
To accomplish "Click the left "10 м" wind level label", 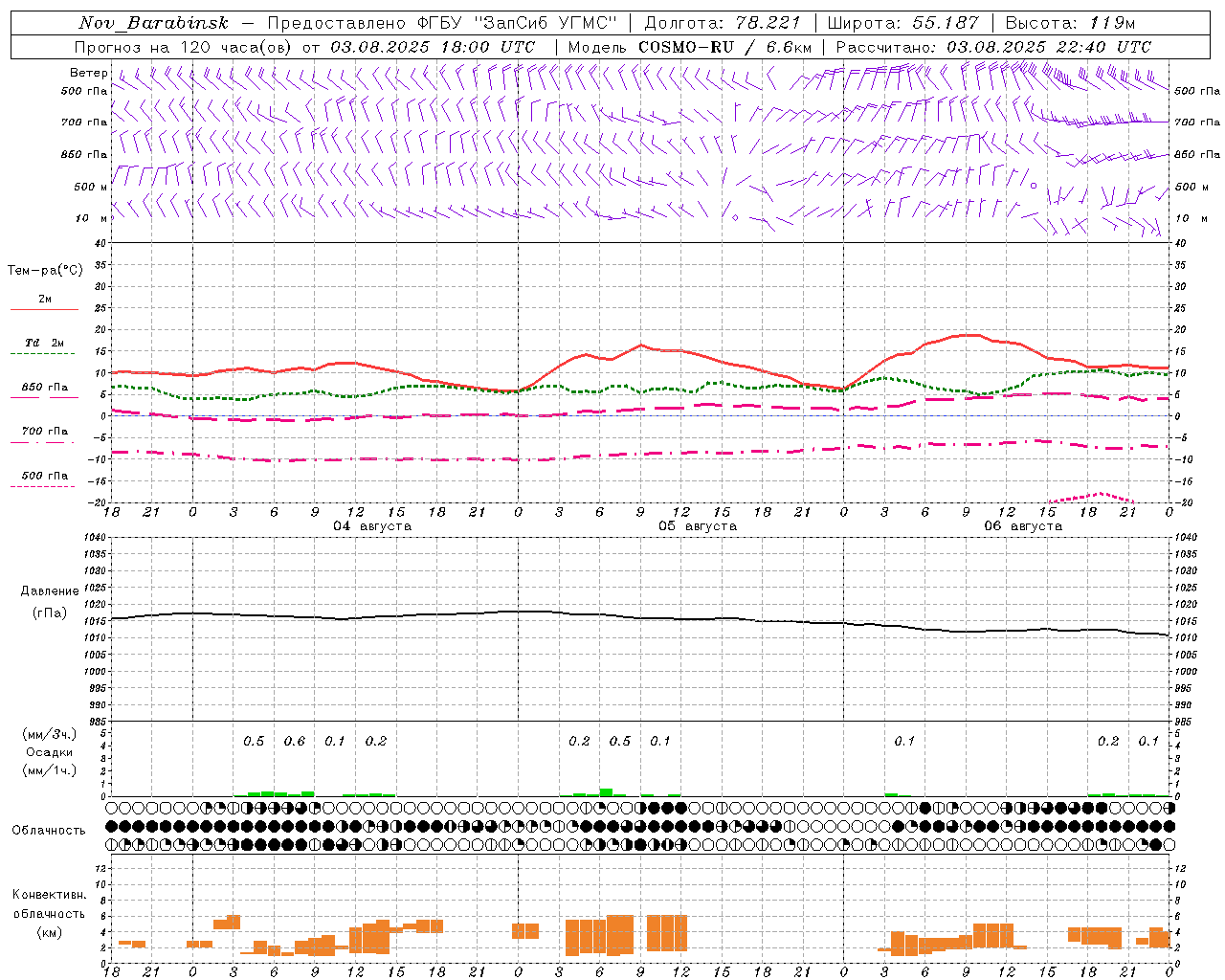I will tap(91, 218).
